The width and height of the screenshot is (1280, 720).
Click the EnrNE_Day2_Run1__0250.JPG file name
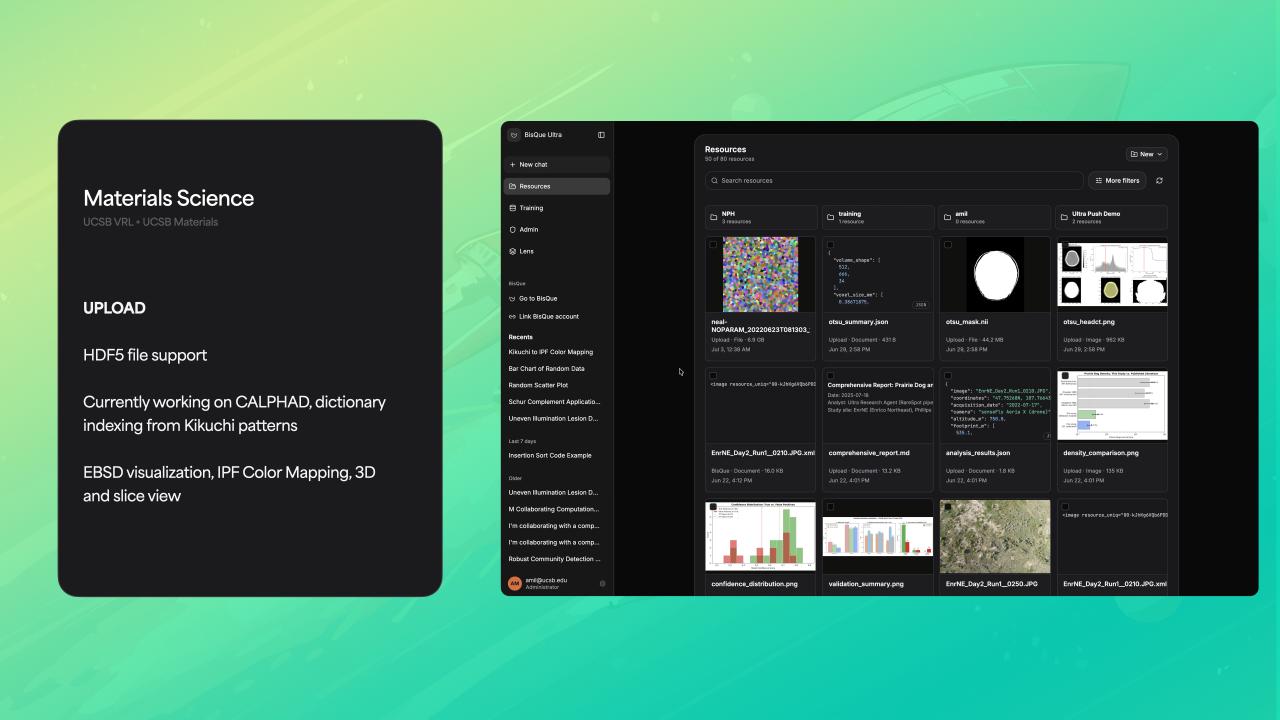992,584
